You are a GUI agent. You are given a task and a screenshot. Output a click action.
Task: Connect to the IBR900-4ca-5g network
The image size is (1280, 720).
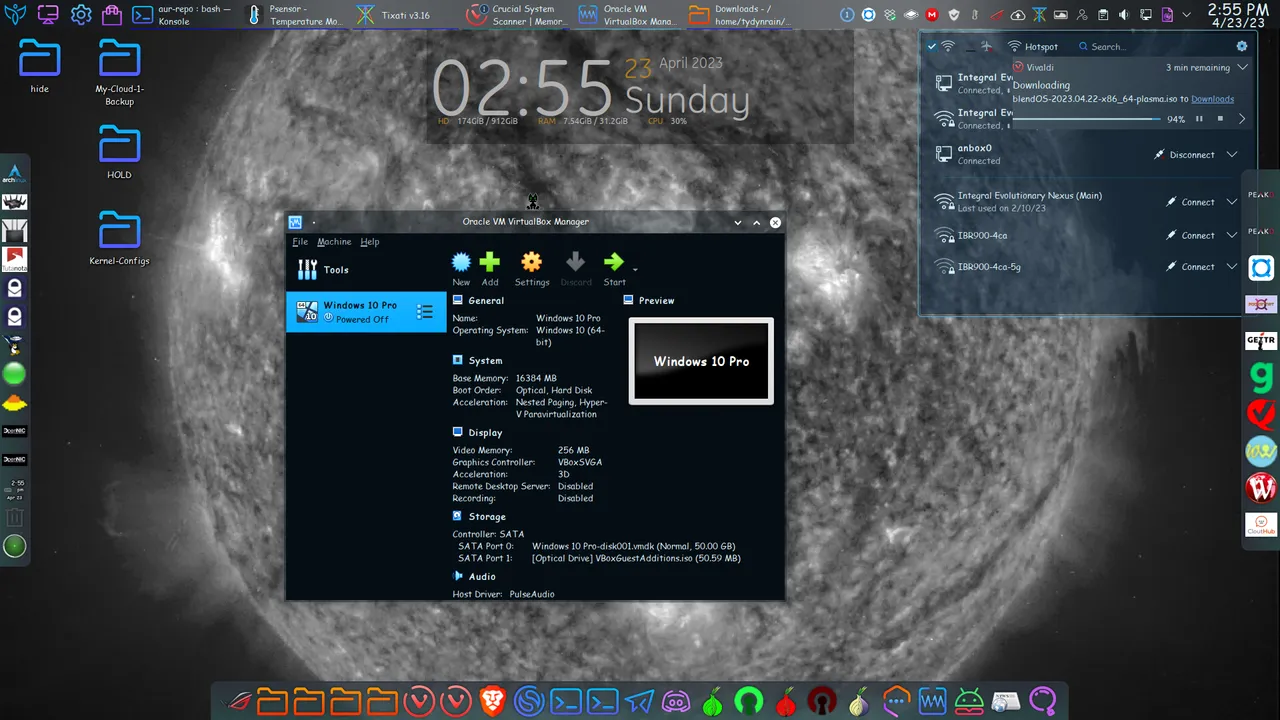click(1191, 267)
